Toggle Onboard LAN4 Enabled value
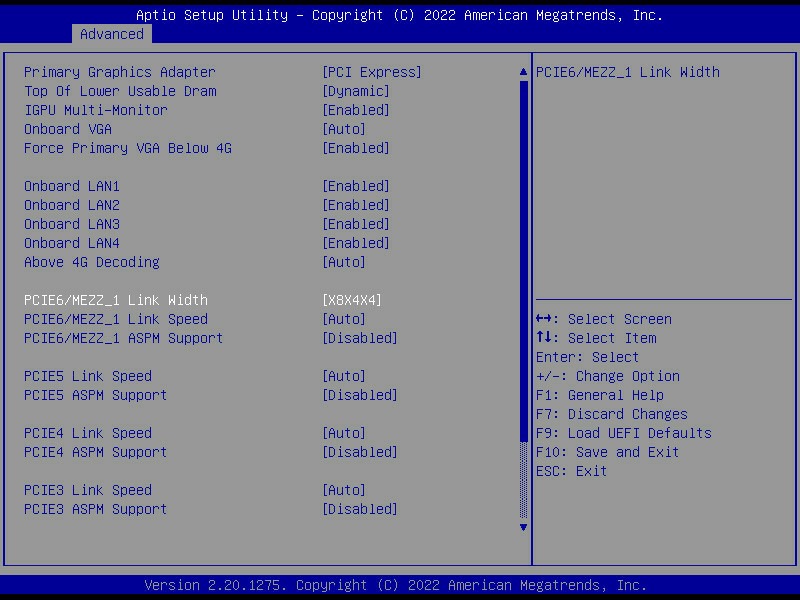Image resolution: width=800 pixels, height=600 pixels. click(x=355, y=243)
